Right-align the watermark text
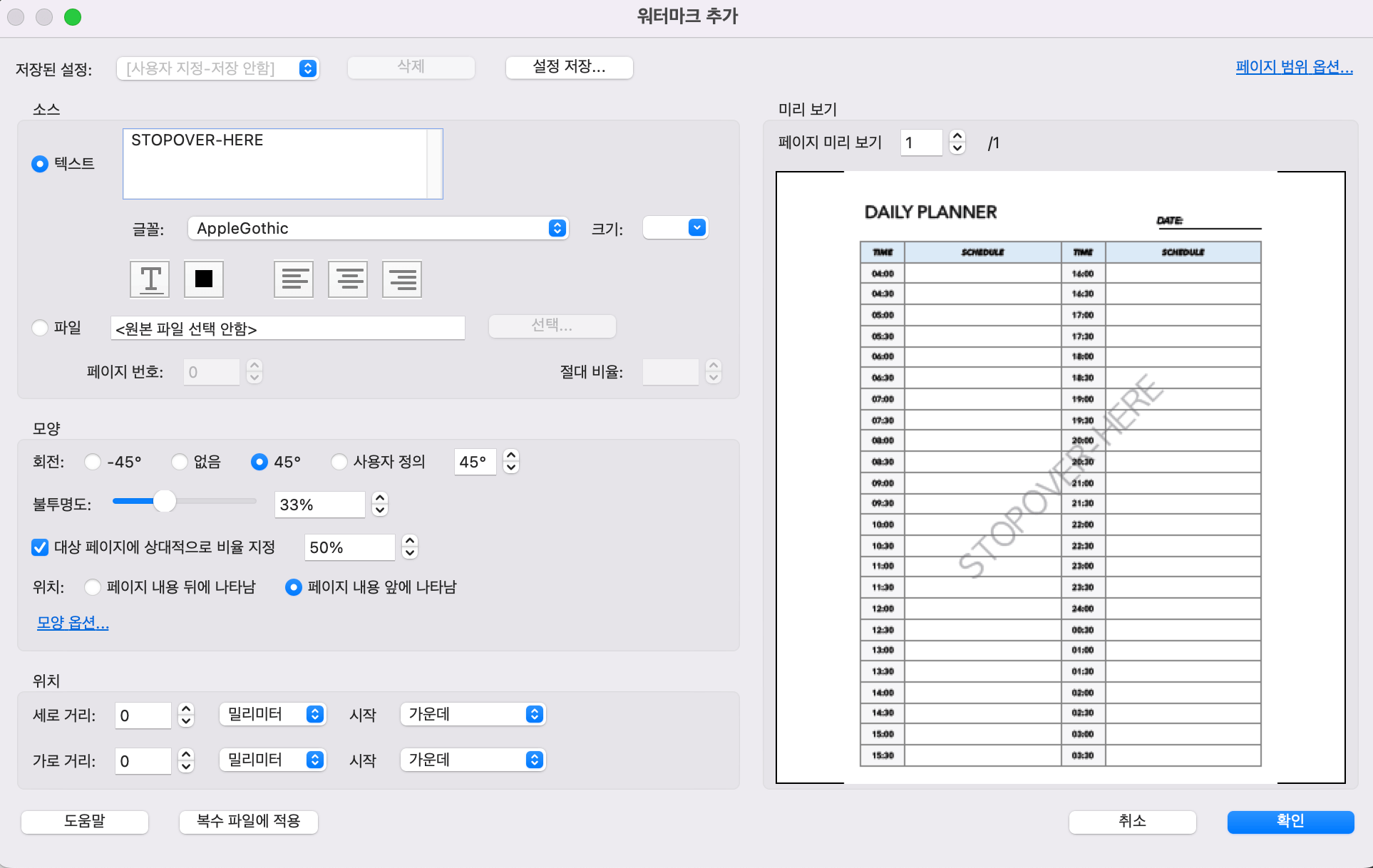Image resolution: width=1373 pixels, height=868 pixels. click(401, 279)
